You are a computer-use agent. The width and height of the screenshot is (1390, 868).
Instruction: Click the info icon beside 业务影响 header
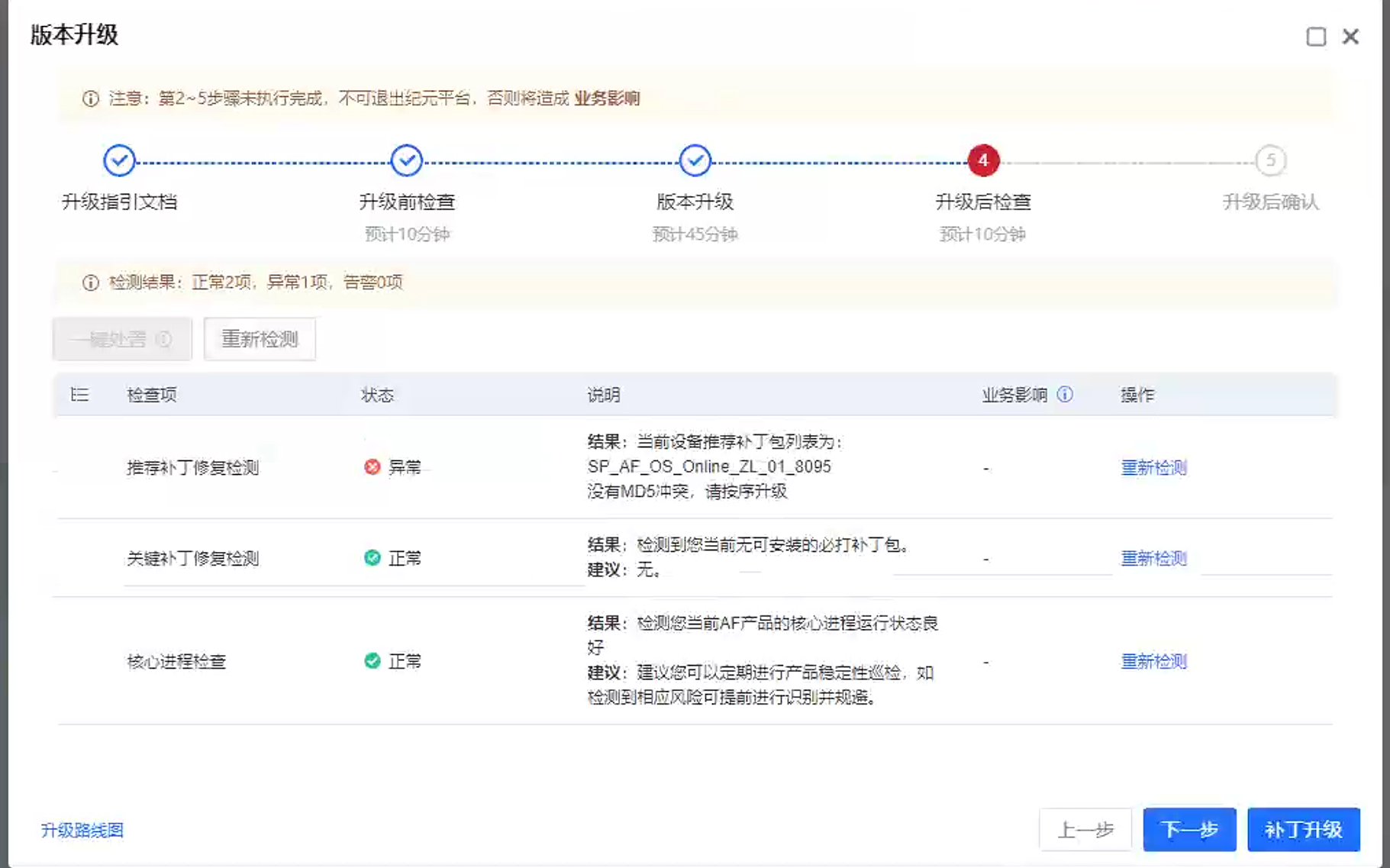click(1065, 394)
